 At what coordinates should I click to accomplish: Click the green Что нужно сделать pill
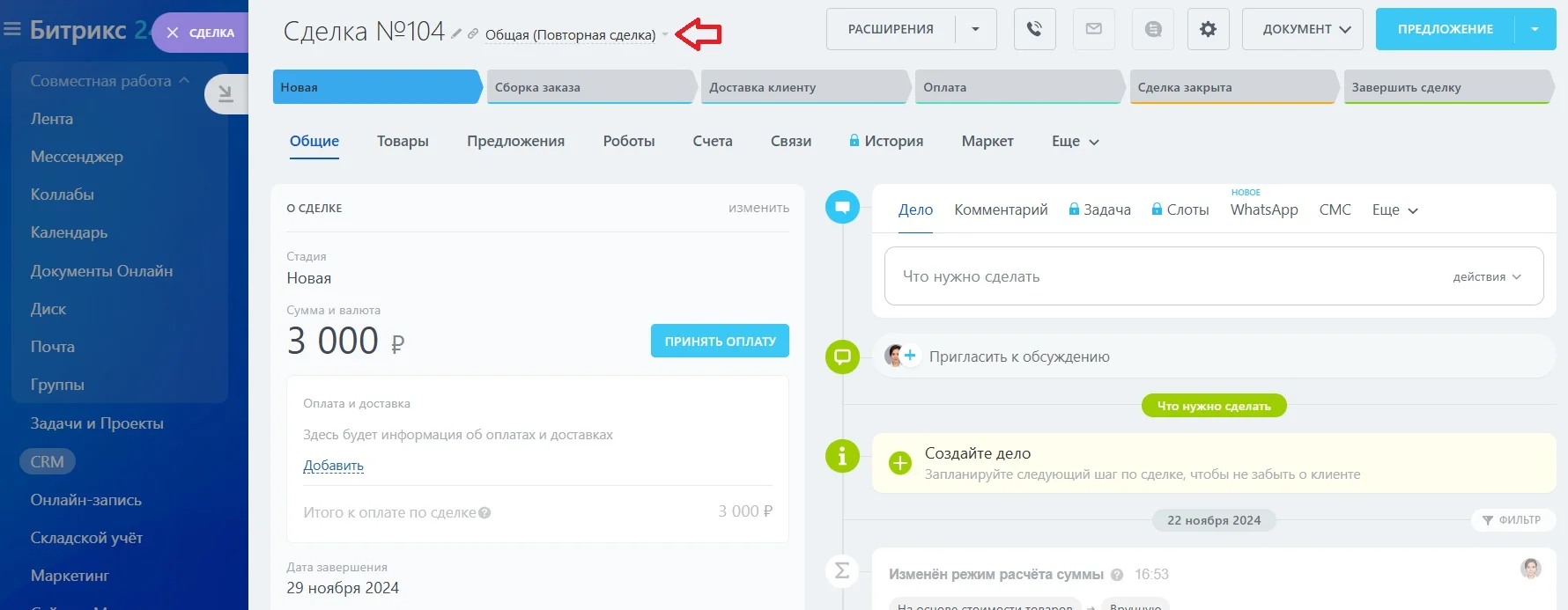click(x=1214, y=406)
